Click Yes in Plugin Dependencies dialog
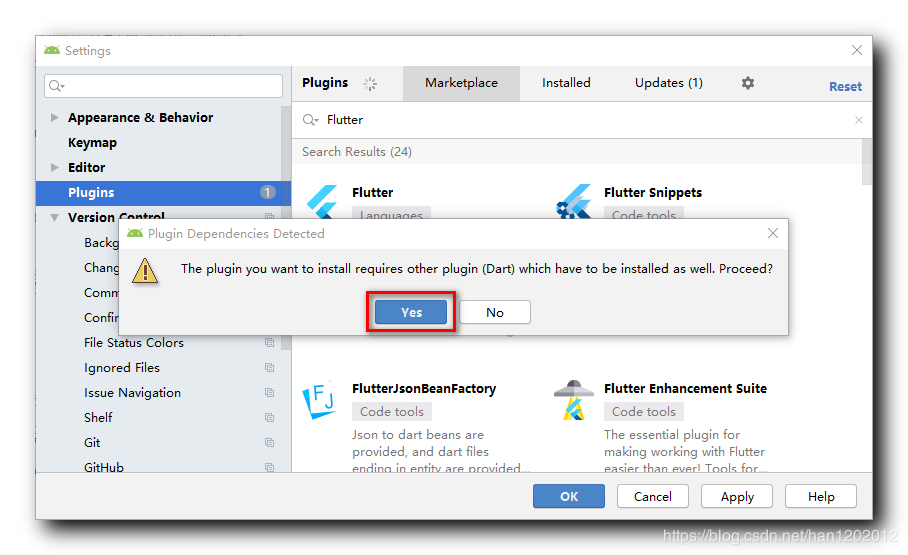The width and height of the screenshot is (908, 555). (x=411, y=312)
